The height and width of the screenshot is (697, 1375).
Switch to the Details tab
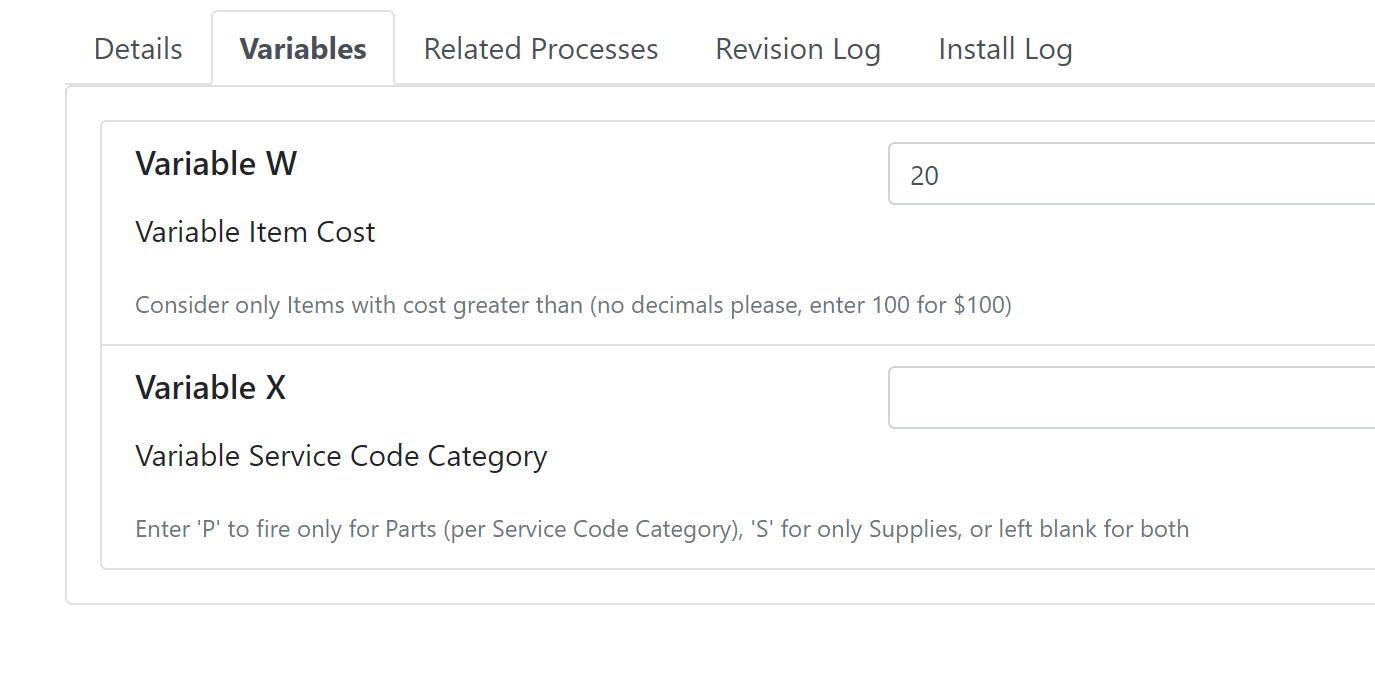[138, 49]
